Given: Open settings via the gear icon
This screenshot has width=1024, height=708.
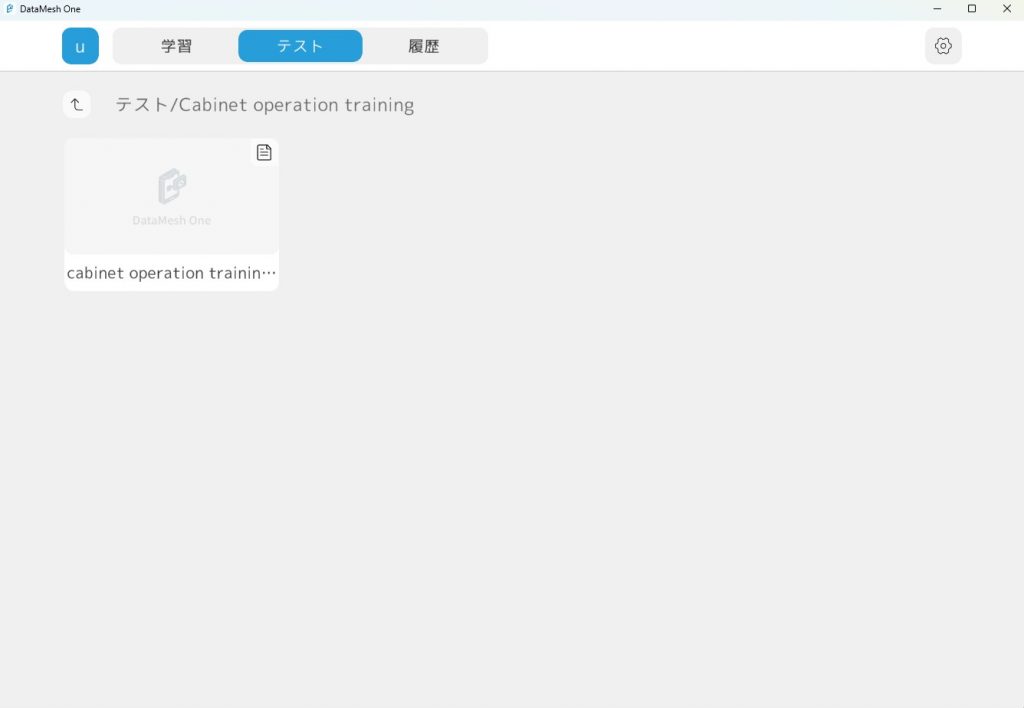Looking at the screenshot, I should 942,46.
